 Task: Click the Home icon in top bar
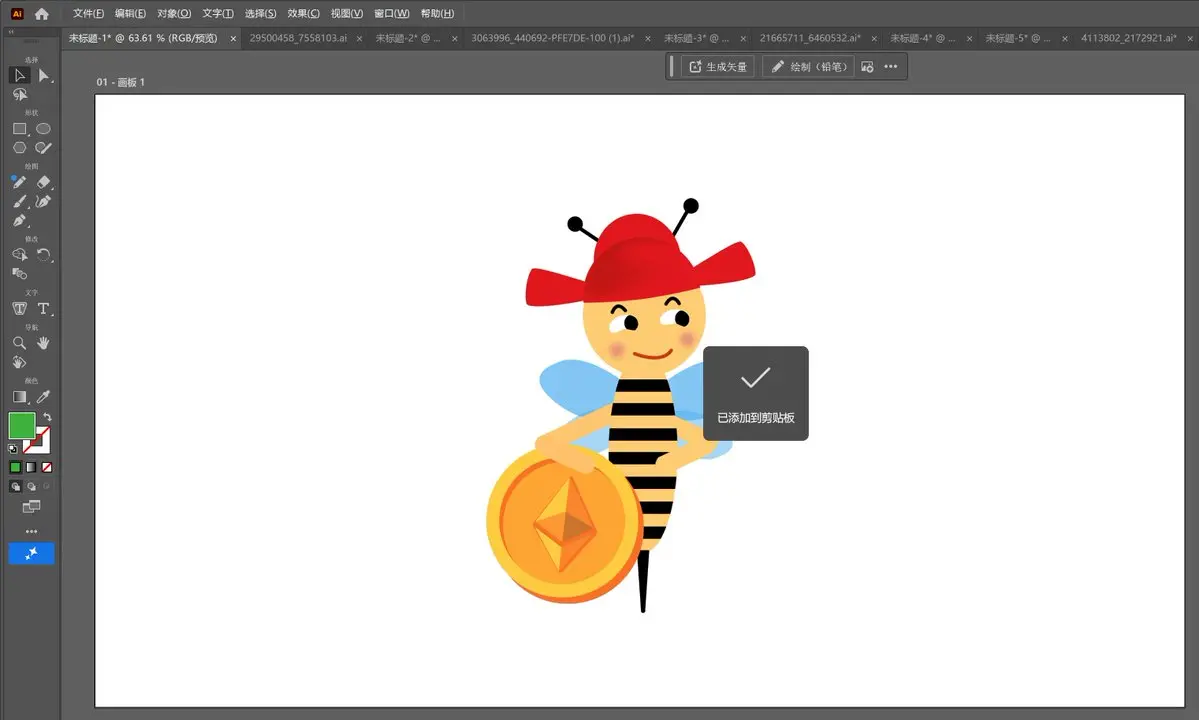pyautogui.click(x=42, y=14)
